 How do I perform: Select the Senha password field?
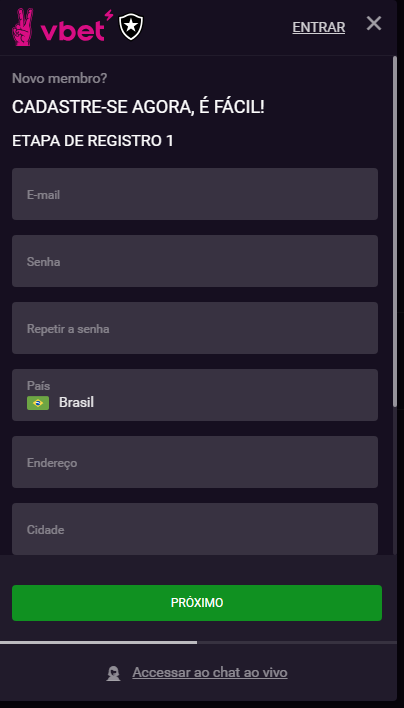tap(195, 261)
